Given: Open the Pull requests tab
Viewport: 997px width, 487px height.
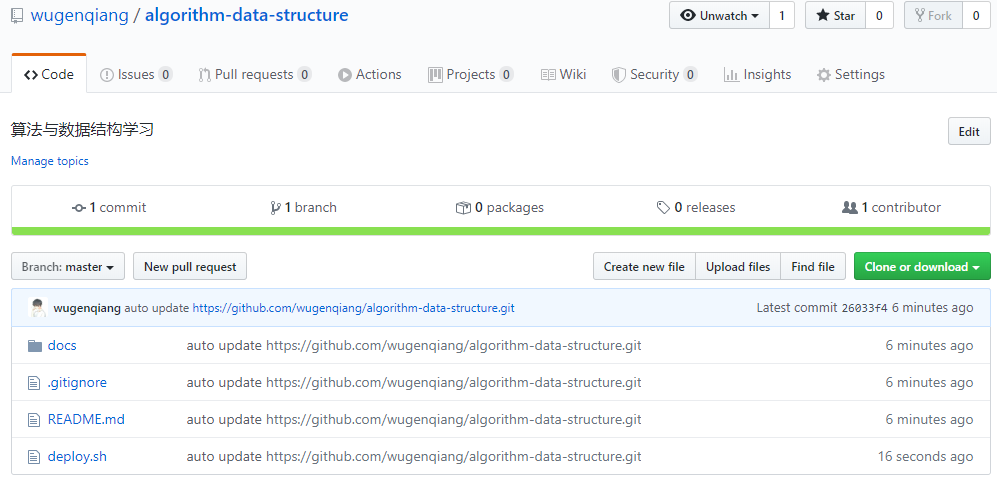Looking at the screenshot, I should tap(254, 75).
